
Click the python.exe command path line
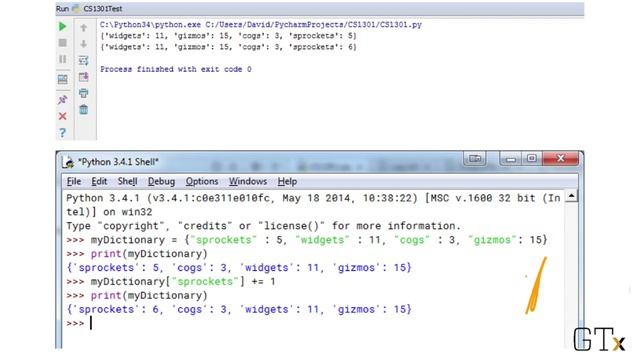pos(261,25)
